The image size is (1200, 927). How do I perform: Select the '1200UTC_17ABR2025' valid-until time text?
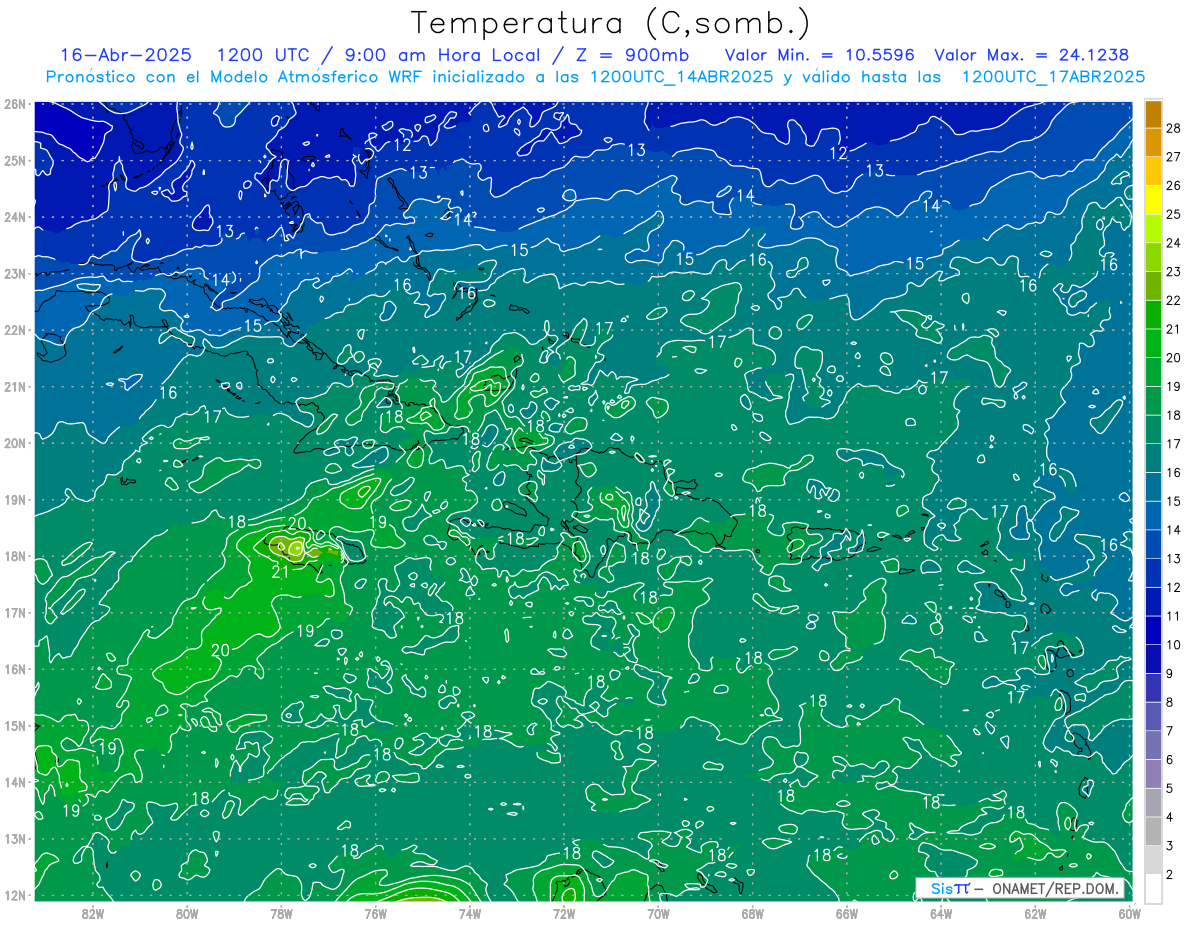point(1053,77)
